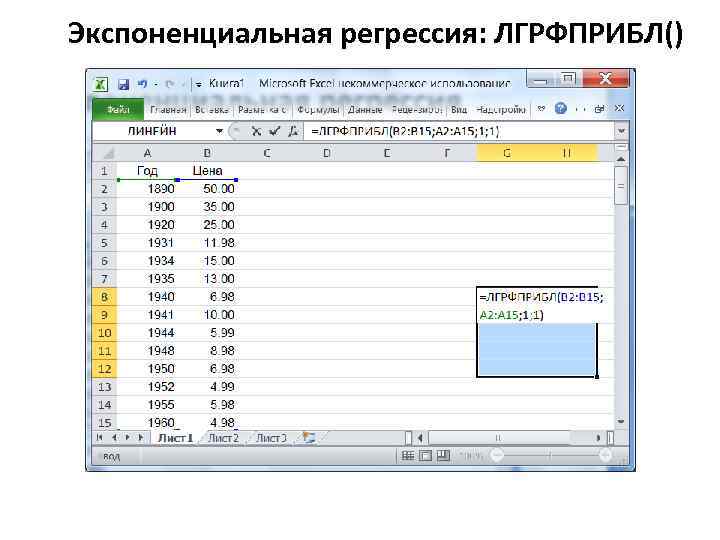720x540 pixels.
Task: Open the Customize Quick Access Toolbar arrow
Action: (199, 84)
